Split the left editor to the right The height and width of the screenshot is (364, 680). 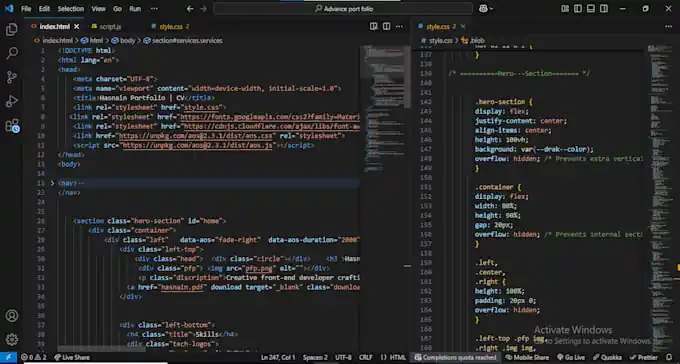pos(386,26)
